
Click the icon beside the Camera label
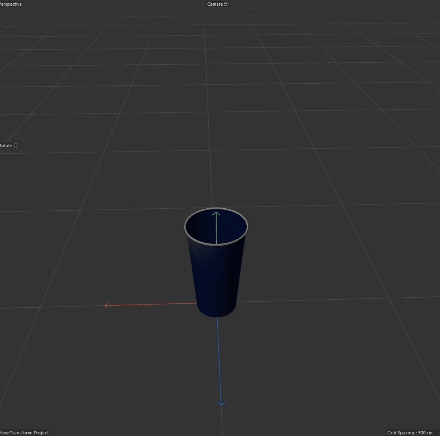tap(227, 4)
